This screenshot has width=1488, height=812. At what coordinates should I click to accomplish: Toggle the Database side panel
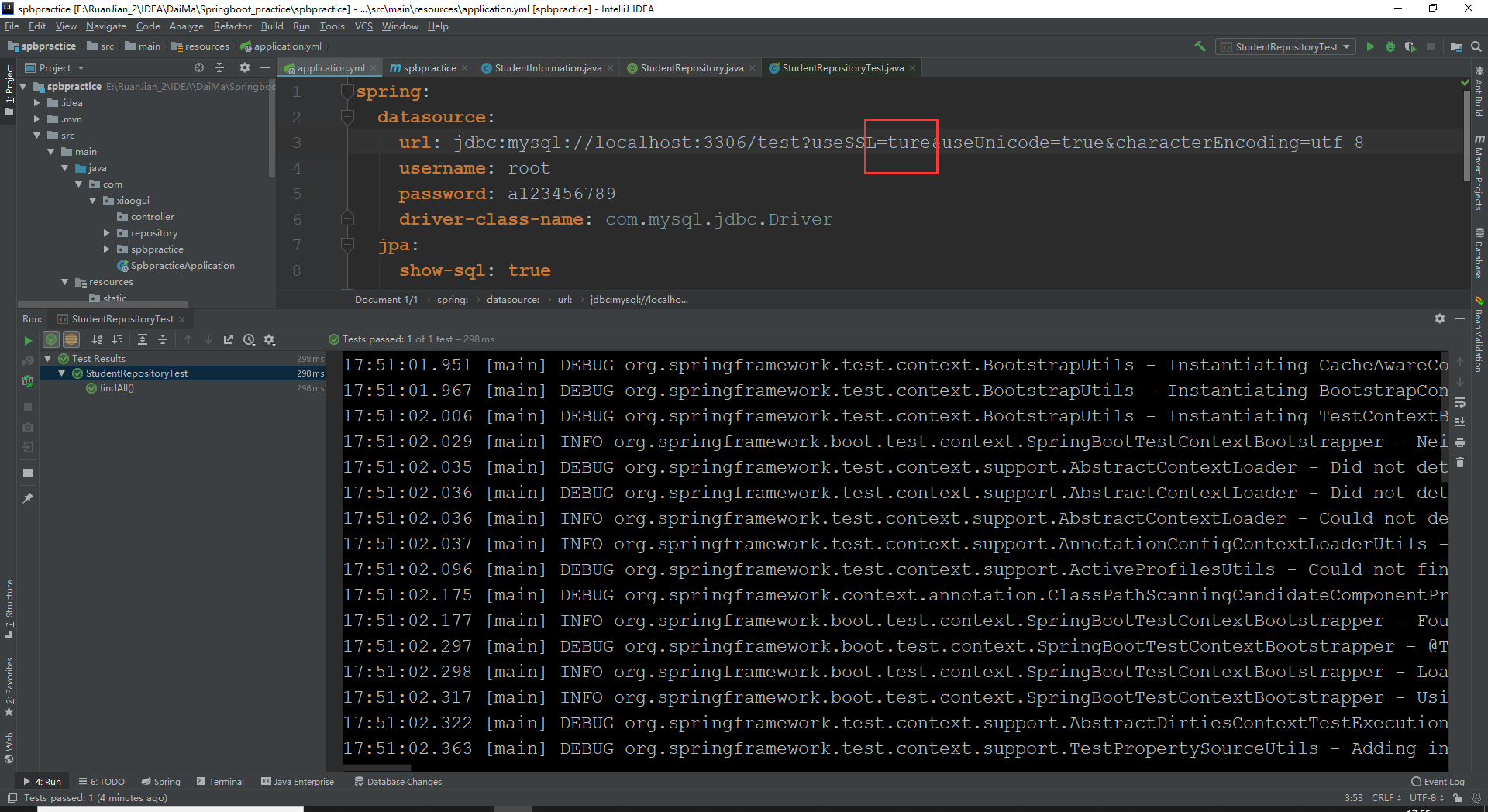(1479, 253)
